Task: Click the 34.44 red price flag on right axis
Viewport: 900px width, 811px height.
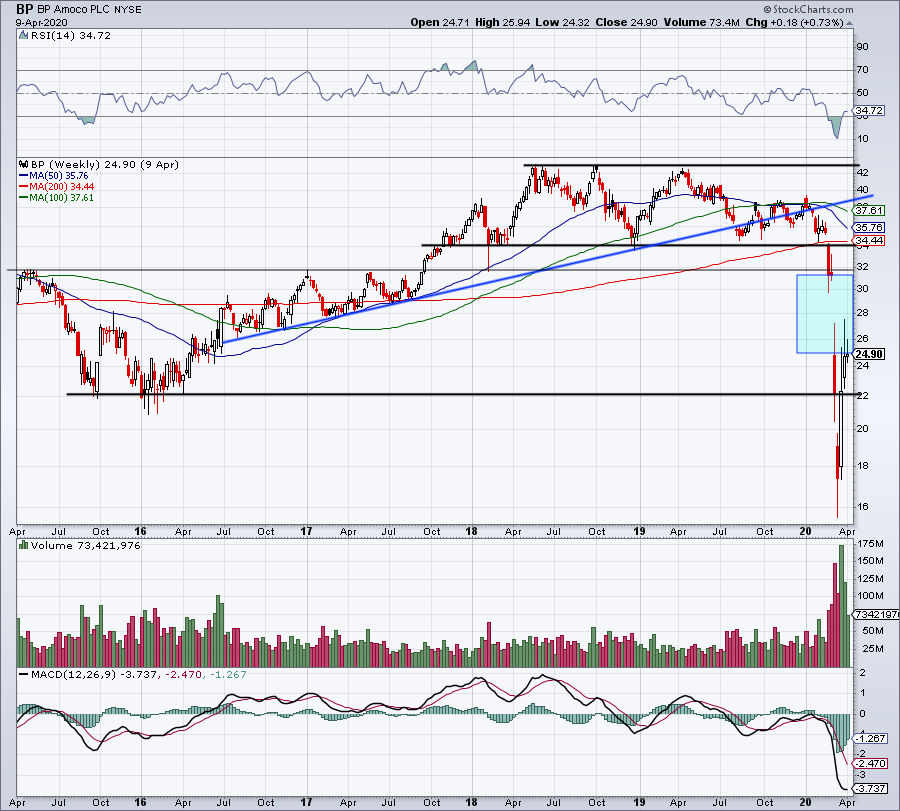Action: 869,240
